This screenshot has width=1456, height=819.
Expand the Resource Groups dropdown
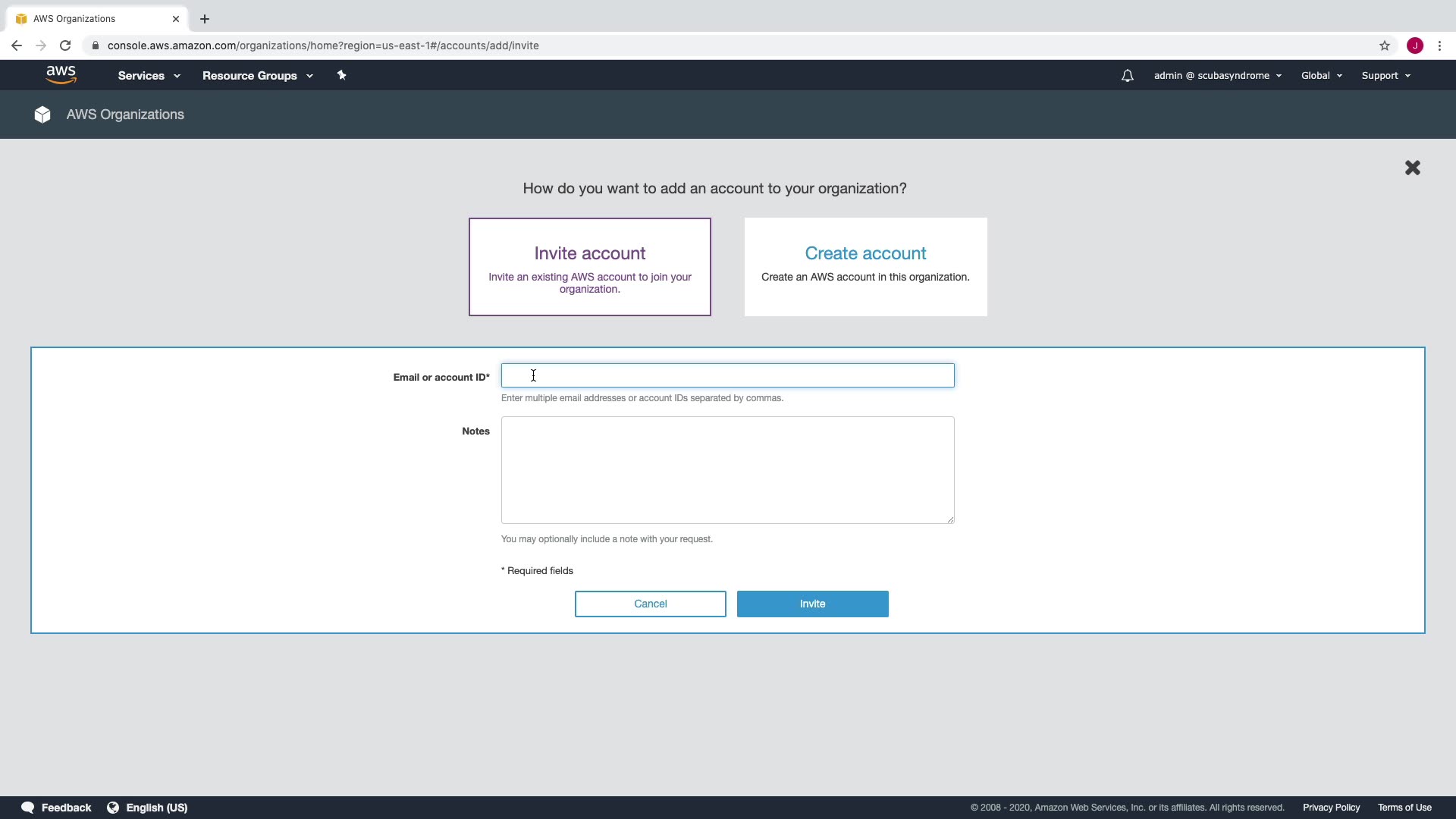257,76
